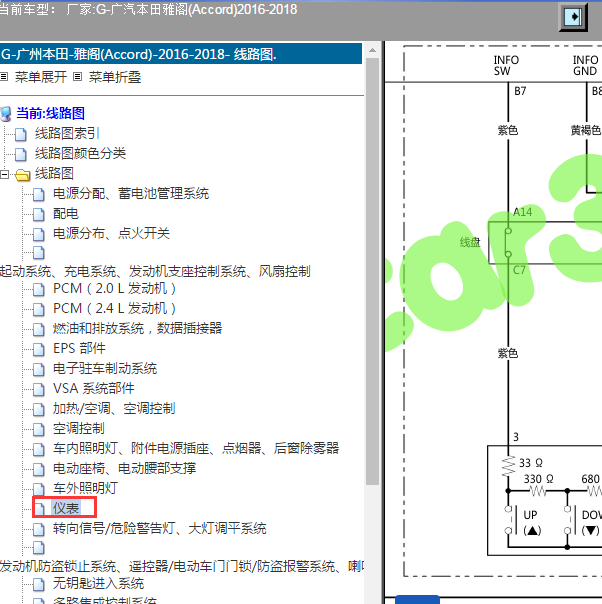602x604 pixels.
Task: Open PCM (2.4 L 发动机) diagram
Action: pos(114,308)
